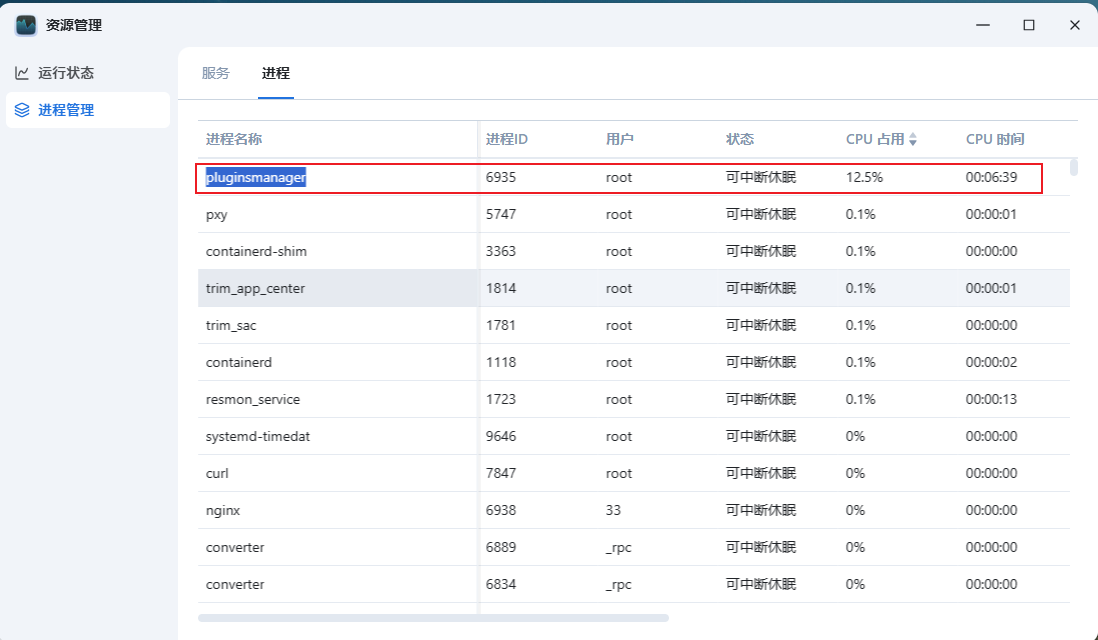Click the vertical scrollbar of the process table
The height and width of the screenshot is (640, 1098).
click(x=1074, y=167)
